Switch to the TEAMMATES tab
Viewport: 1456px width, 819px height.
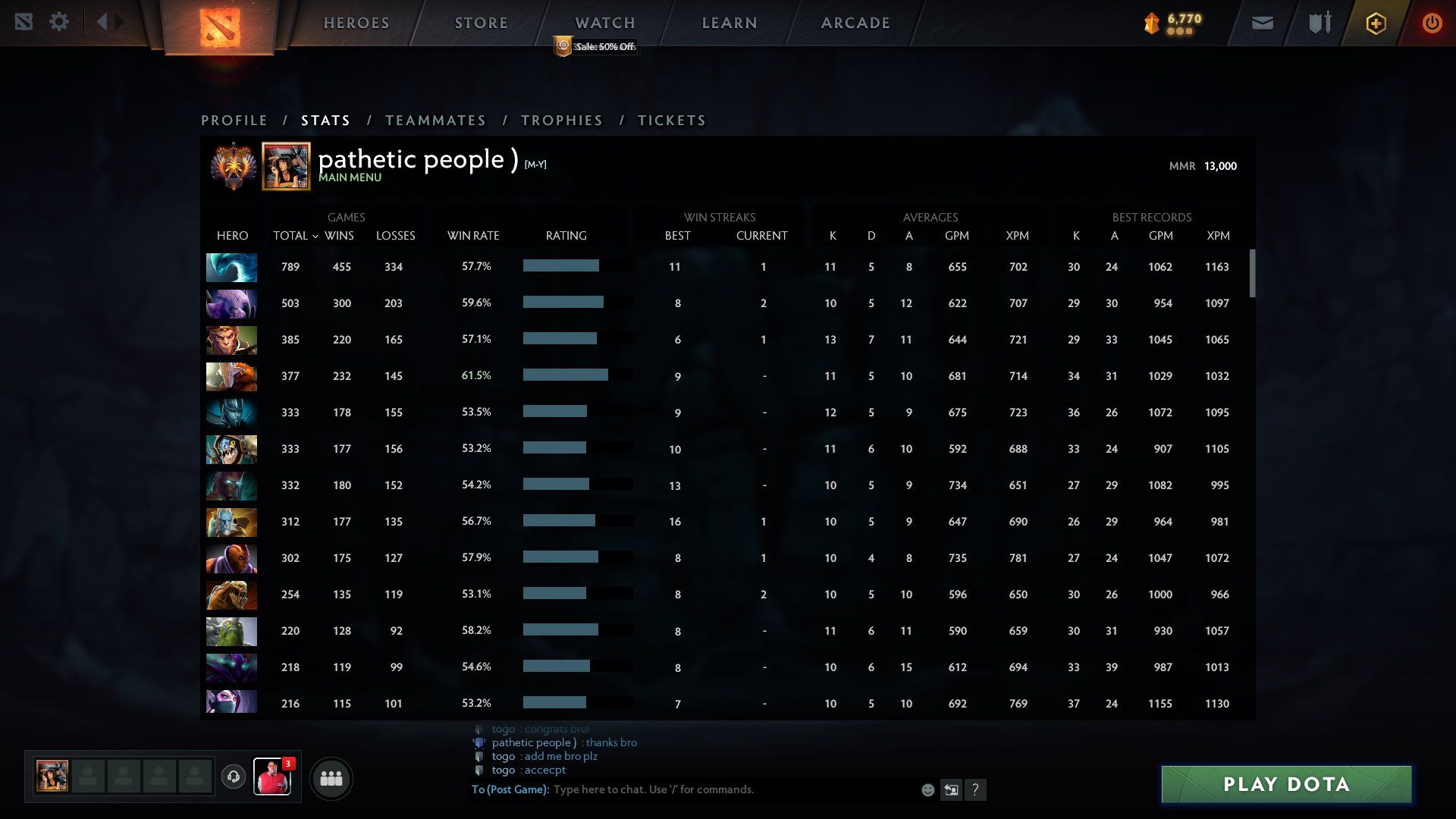click(435, 121)
